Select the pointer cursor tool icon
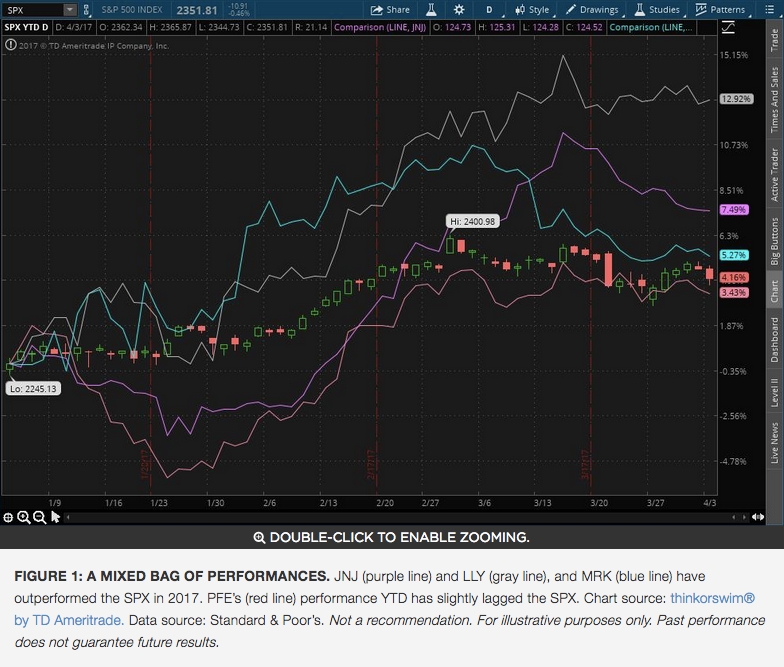 click(56, 517)
